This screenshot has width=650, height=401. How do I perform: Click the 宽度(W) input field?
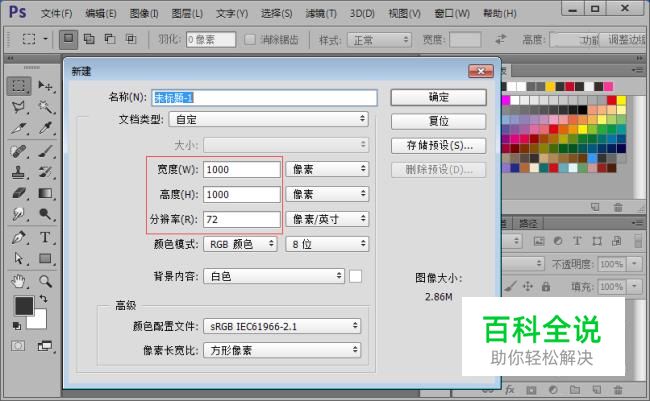tap(242, 170)
